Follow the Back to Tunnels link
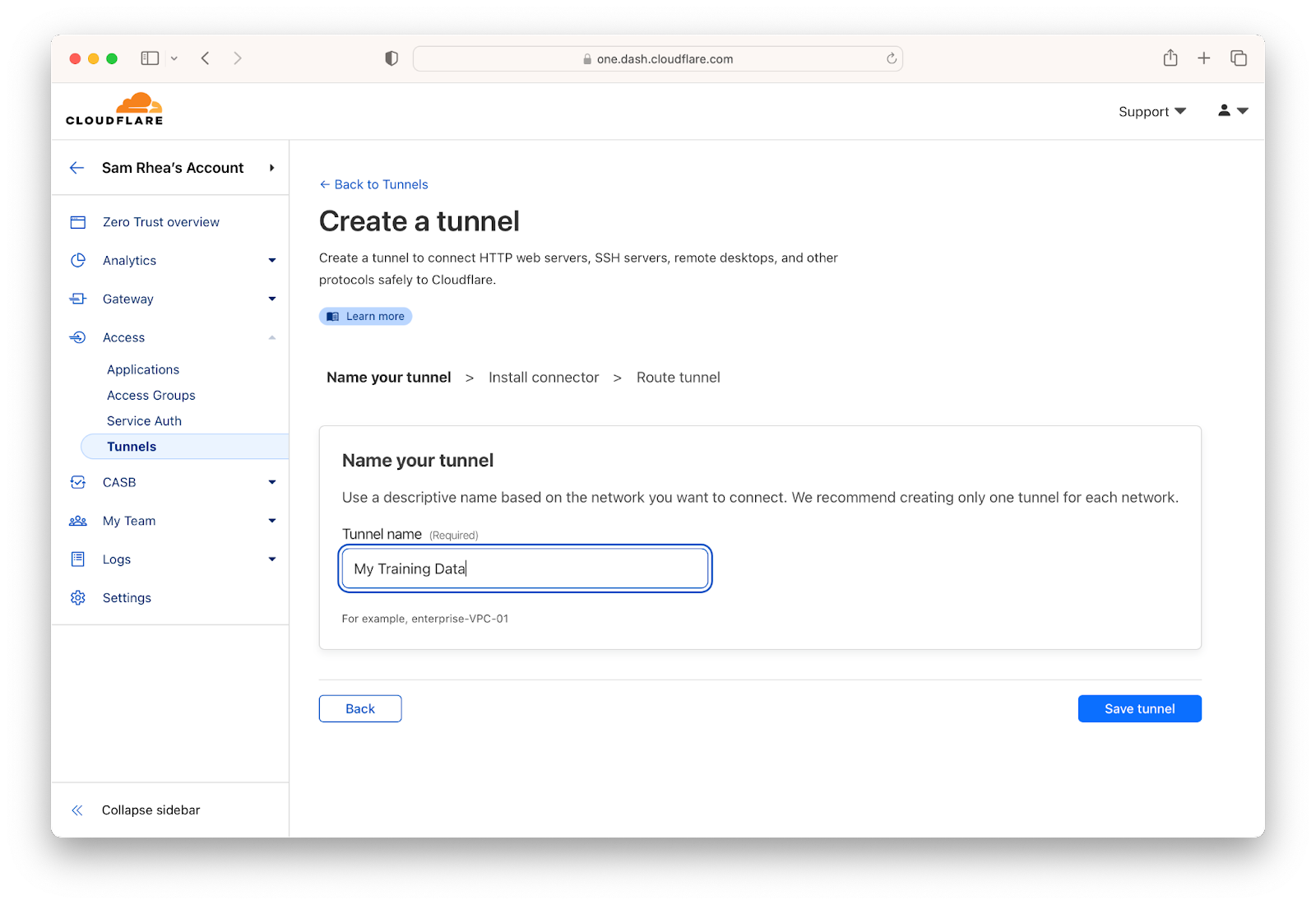This screenshot has width=1316, height=905. coord(373,184)
